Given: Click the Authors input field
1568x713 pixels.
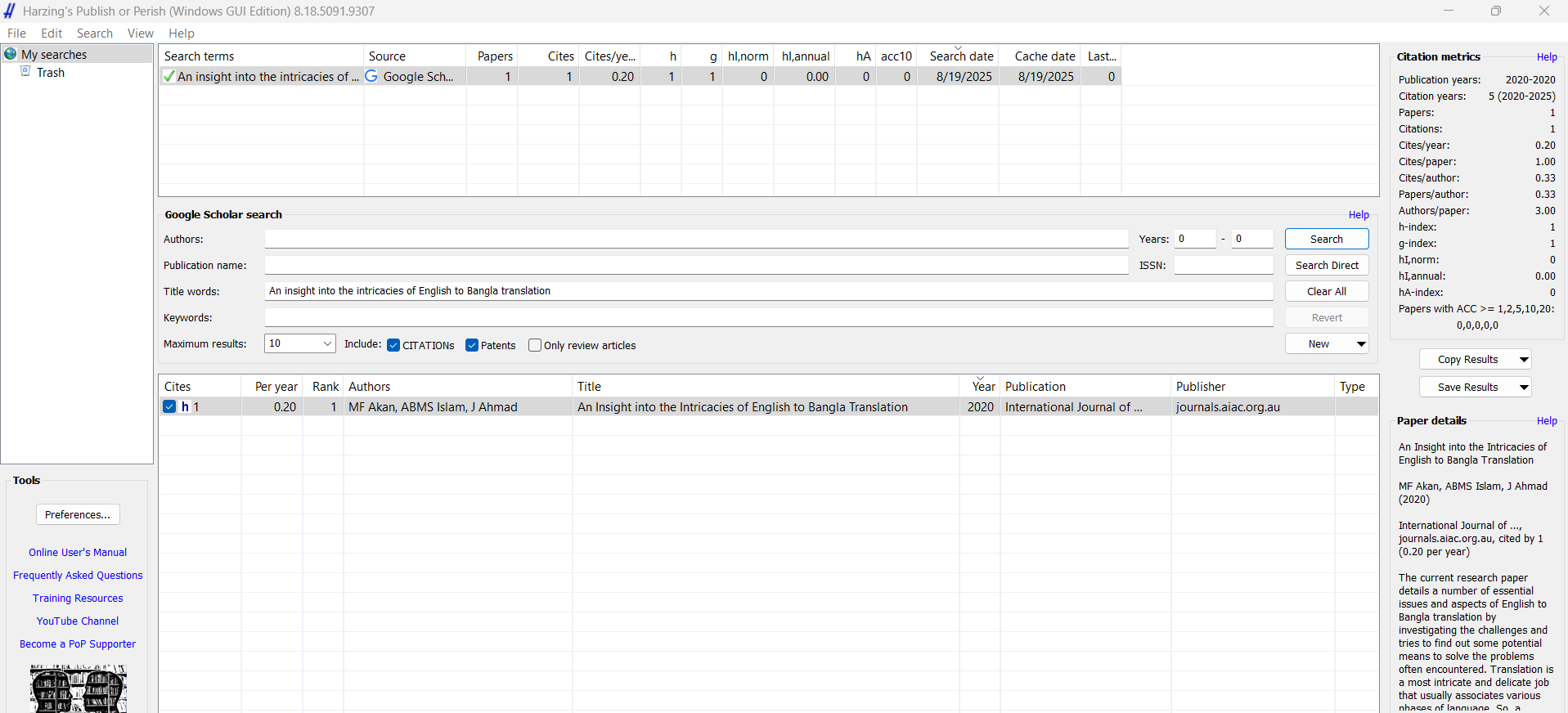Looking at the screenshot, I should click(x=696, y=239).
